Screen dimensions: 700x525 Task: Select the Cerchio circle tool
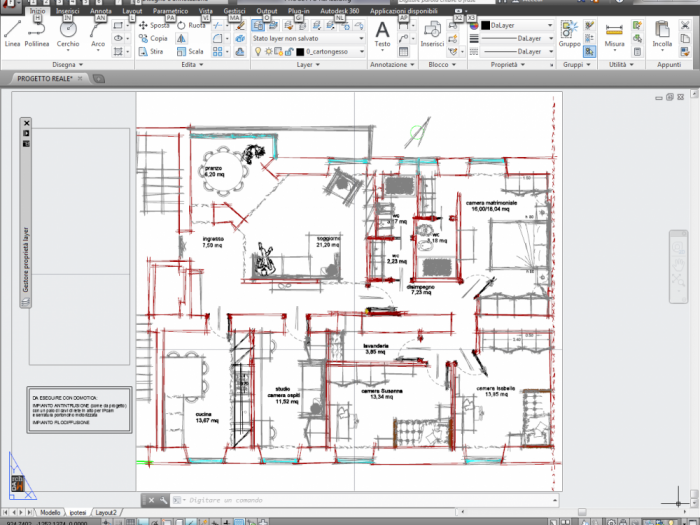click(68, 33)
